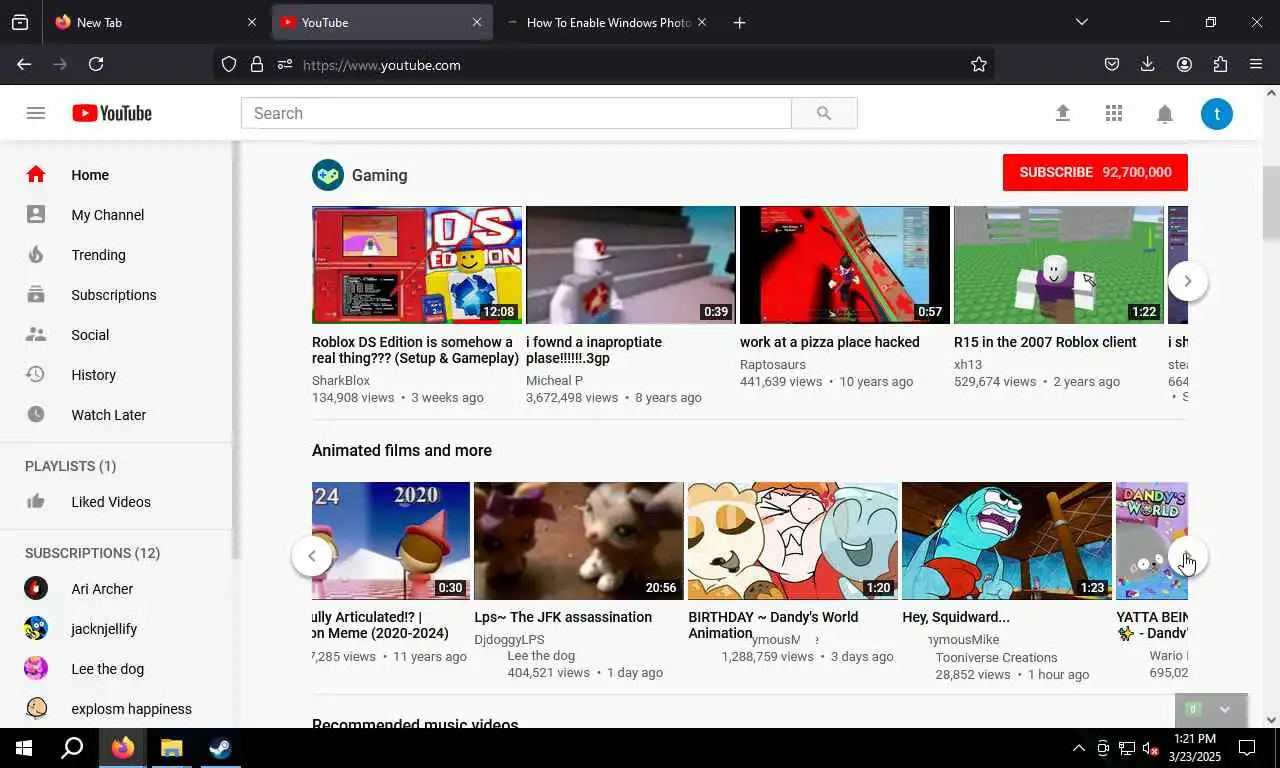Open the YouTube apps grid icon
The image size is (1280, 768).
point(1114,114)
